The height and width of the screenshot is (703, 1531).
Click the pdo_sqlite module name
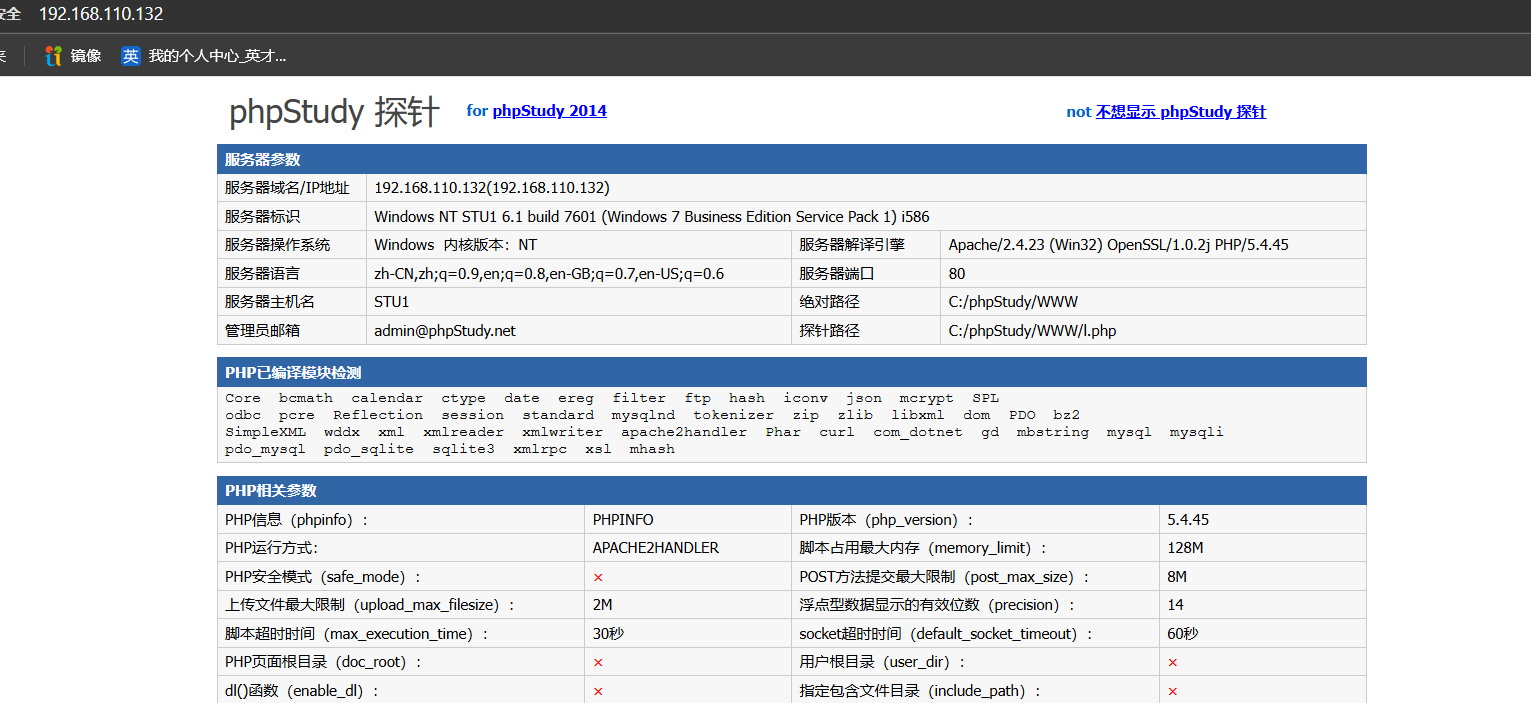369,449
